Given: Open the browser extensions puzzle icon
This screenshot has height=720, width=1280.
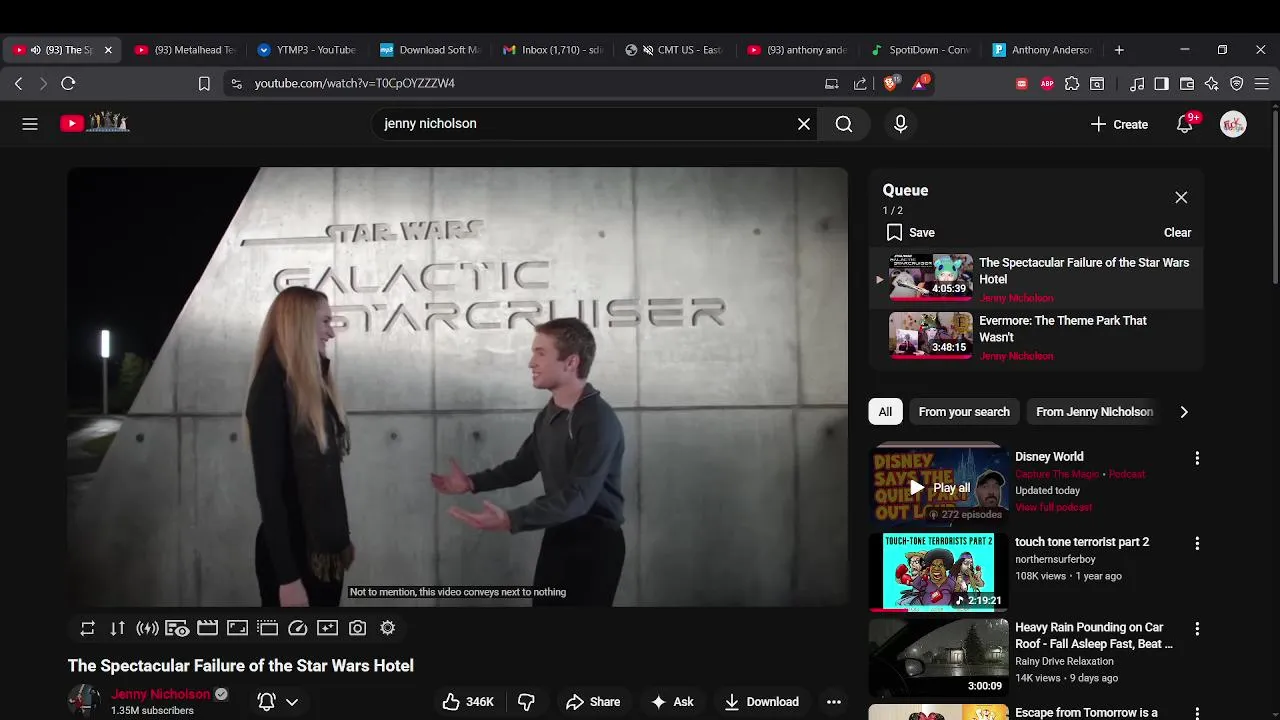Looking at the screenshot, I should 1072,84.
